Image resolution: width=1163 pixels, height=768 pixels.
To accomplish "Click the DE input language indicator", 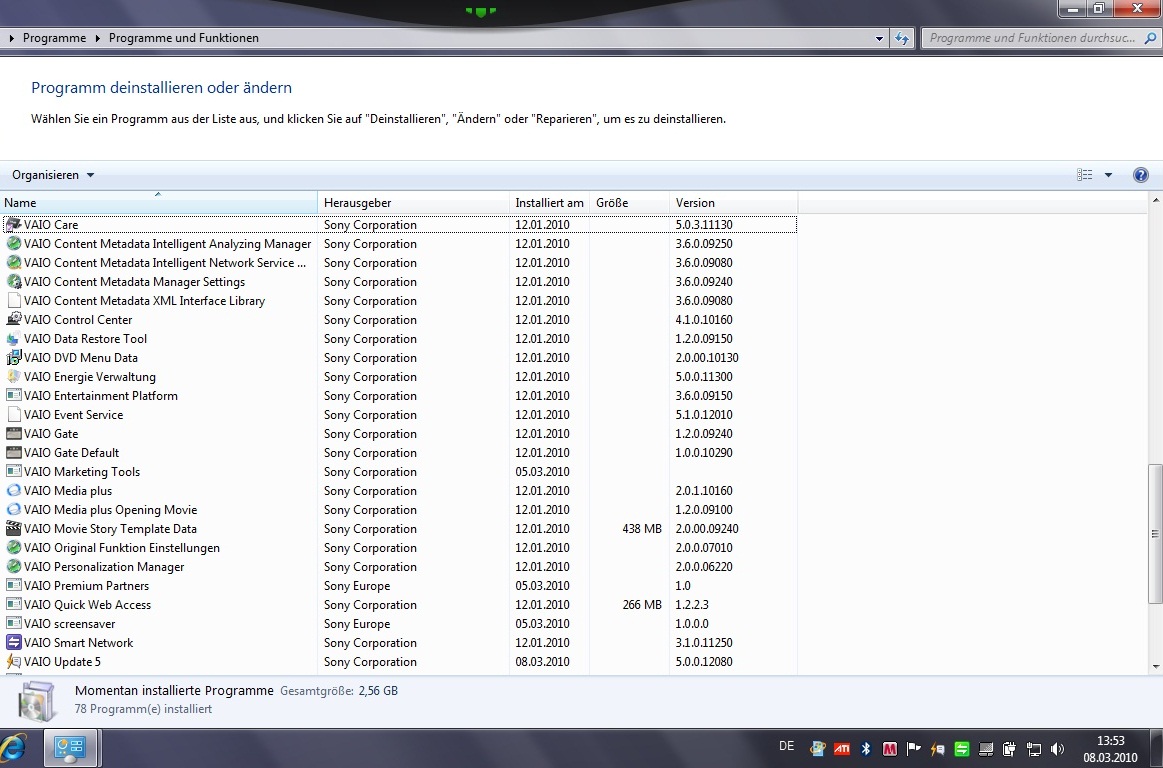I will click(x=787, y=746).
